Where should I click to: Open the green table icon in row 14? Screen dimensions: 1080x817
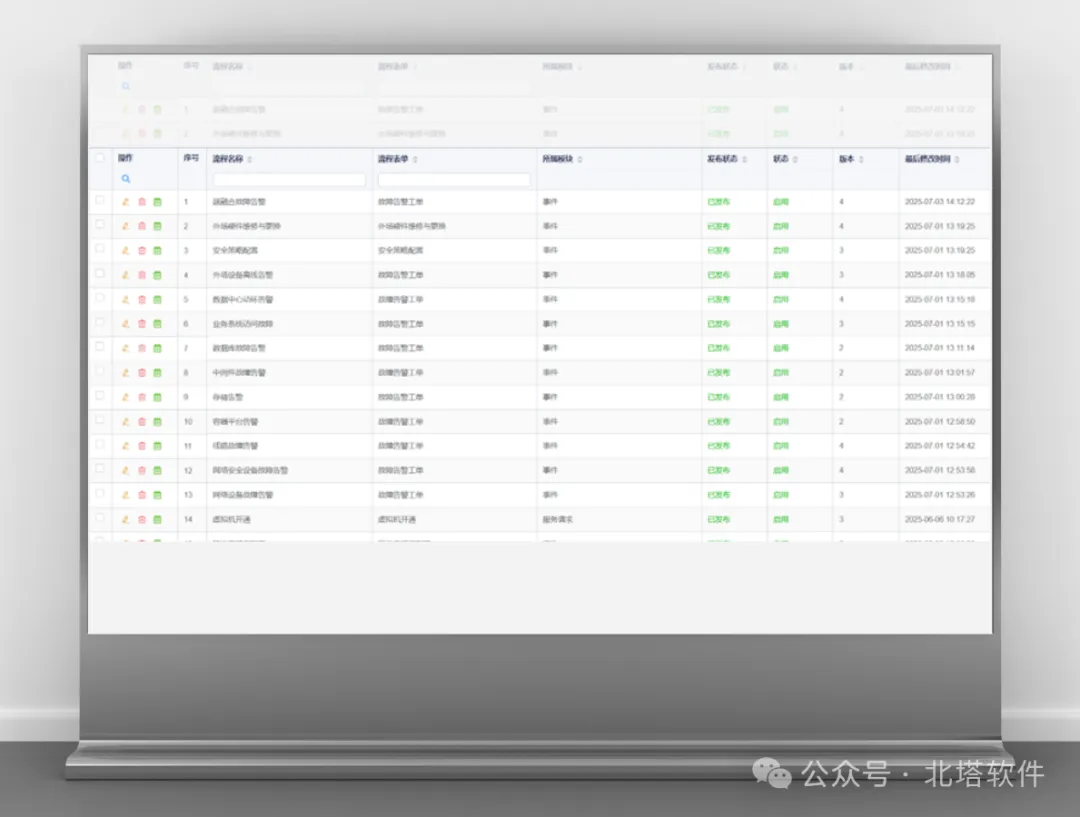157,519
